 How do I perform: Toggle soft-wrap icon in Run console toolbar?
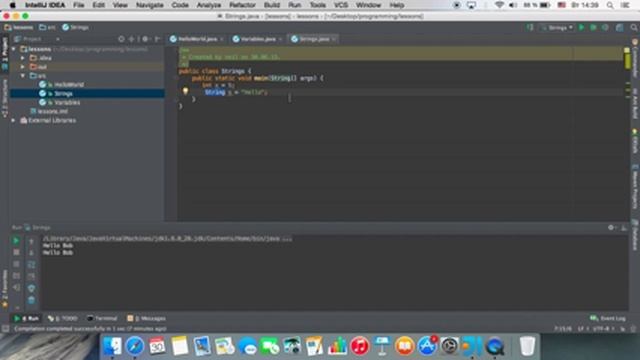[x=31, y=264]
